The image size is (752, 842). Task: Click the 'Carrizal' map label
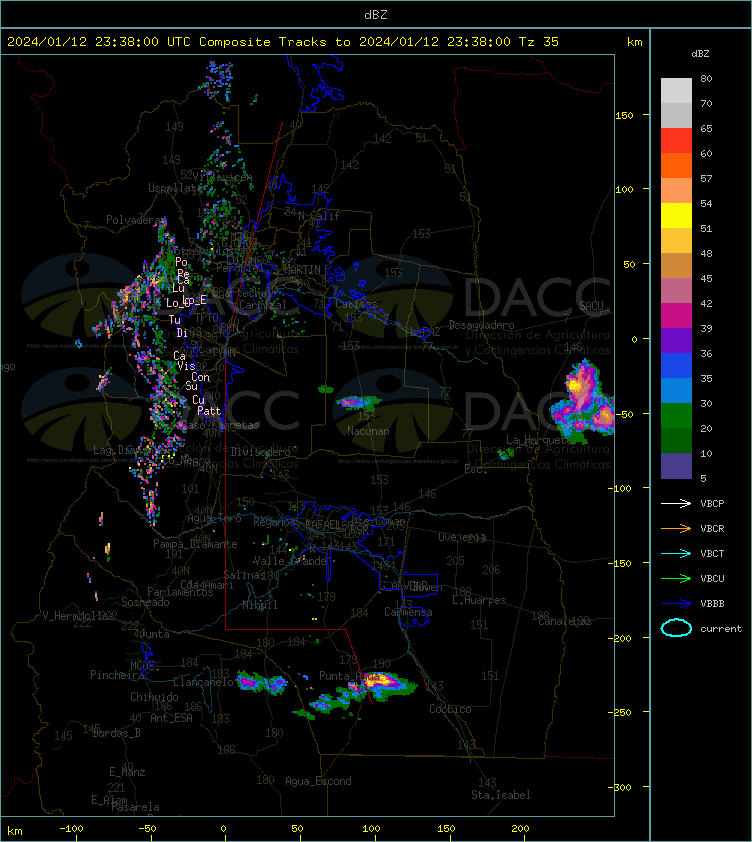click(263, 305)
